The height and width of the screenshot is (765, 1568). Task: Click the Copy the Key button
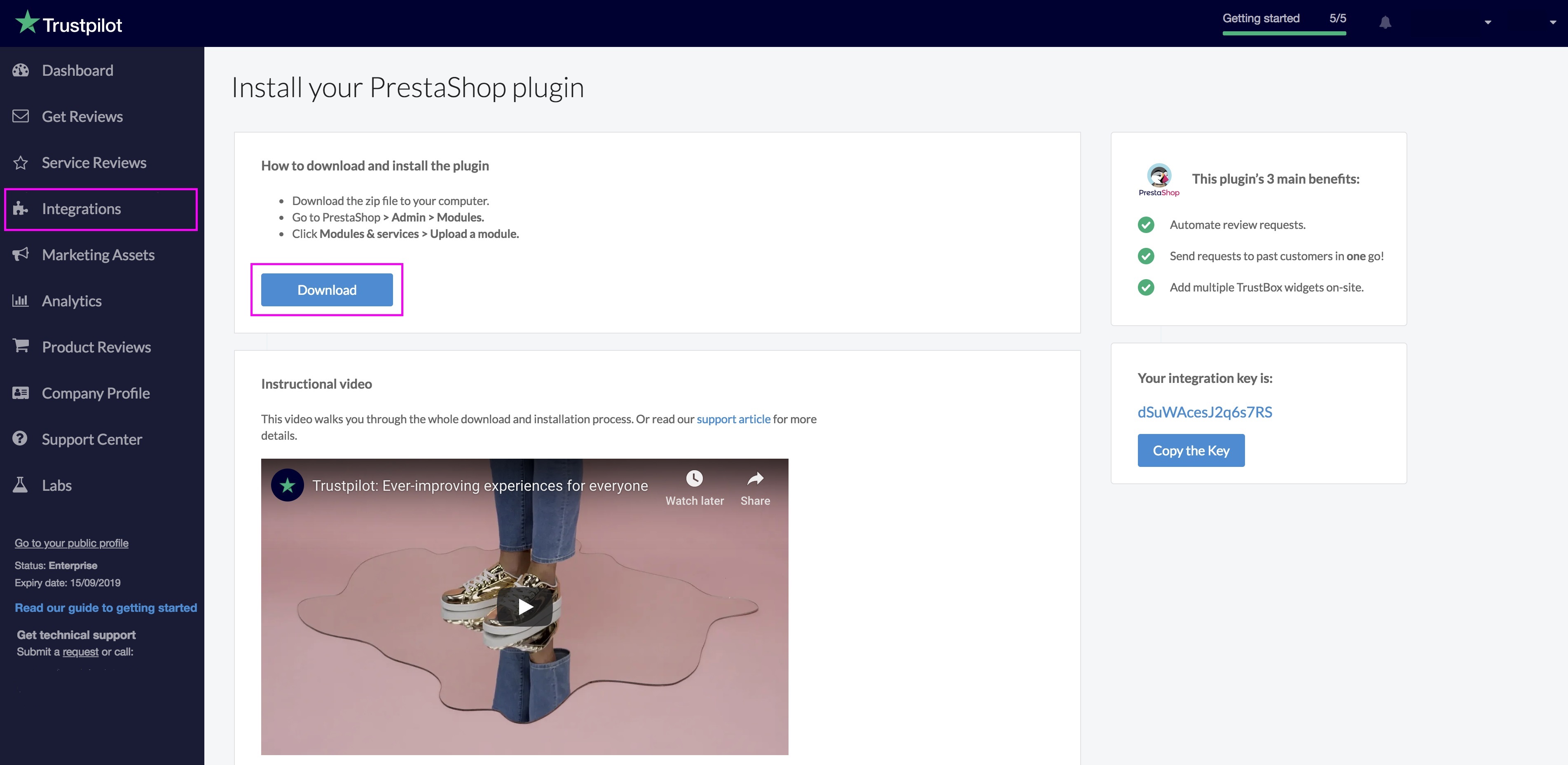[x=1191, y=450]
